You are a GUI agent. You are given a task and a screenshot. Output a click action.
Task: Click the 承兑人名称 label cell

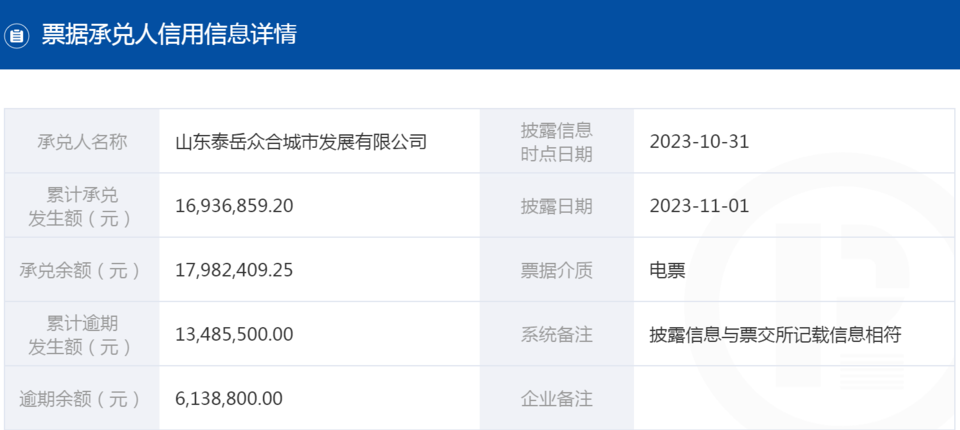(82, 141)
